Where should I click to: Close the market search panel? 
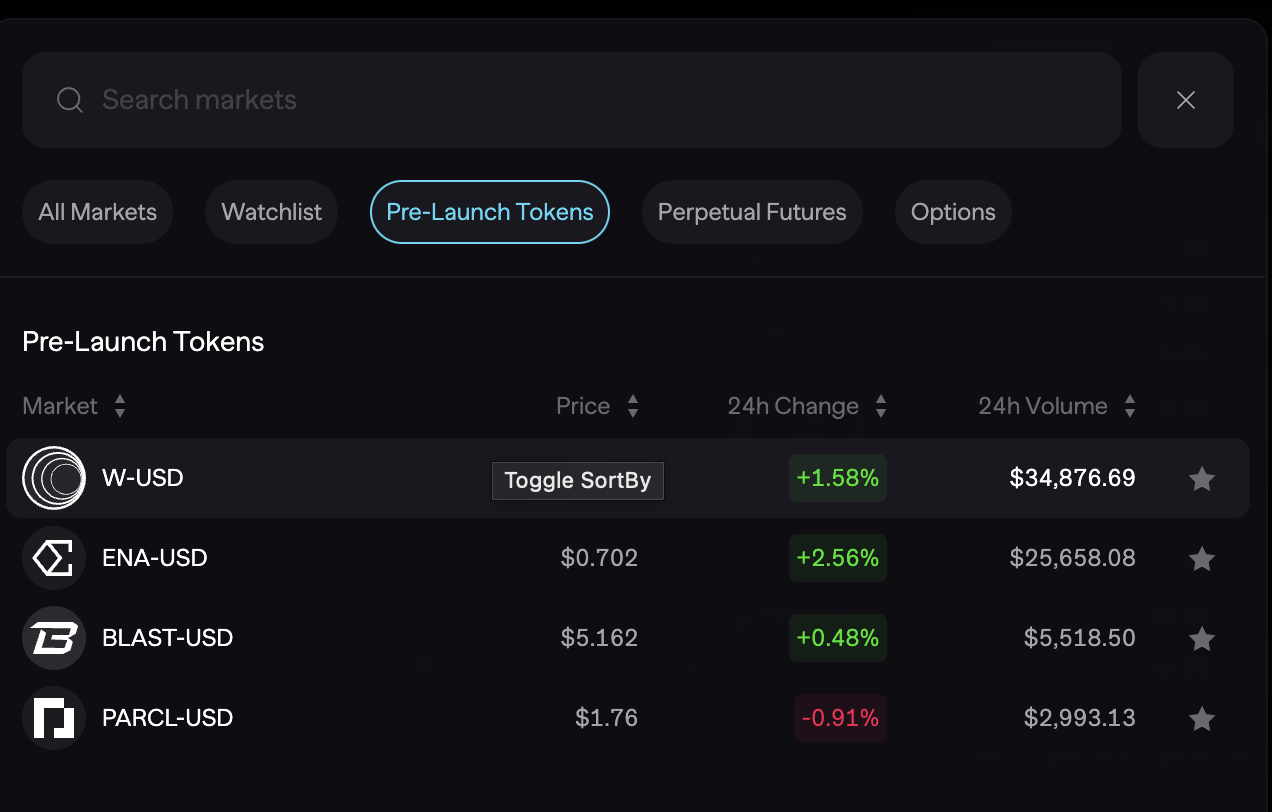pyautogui.click(x=1185, y=100)
